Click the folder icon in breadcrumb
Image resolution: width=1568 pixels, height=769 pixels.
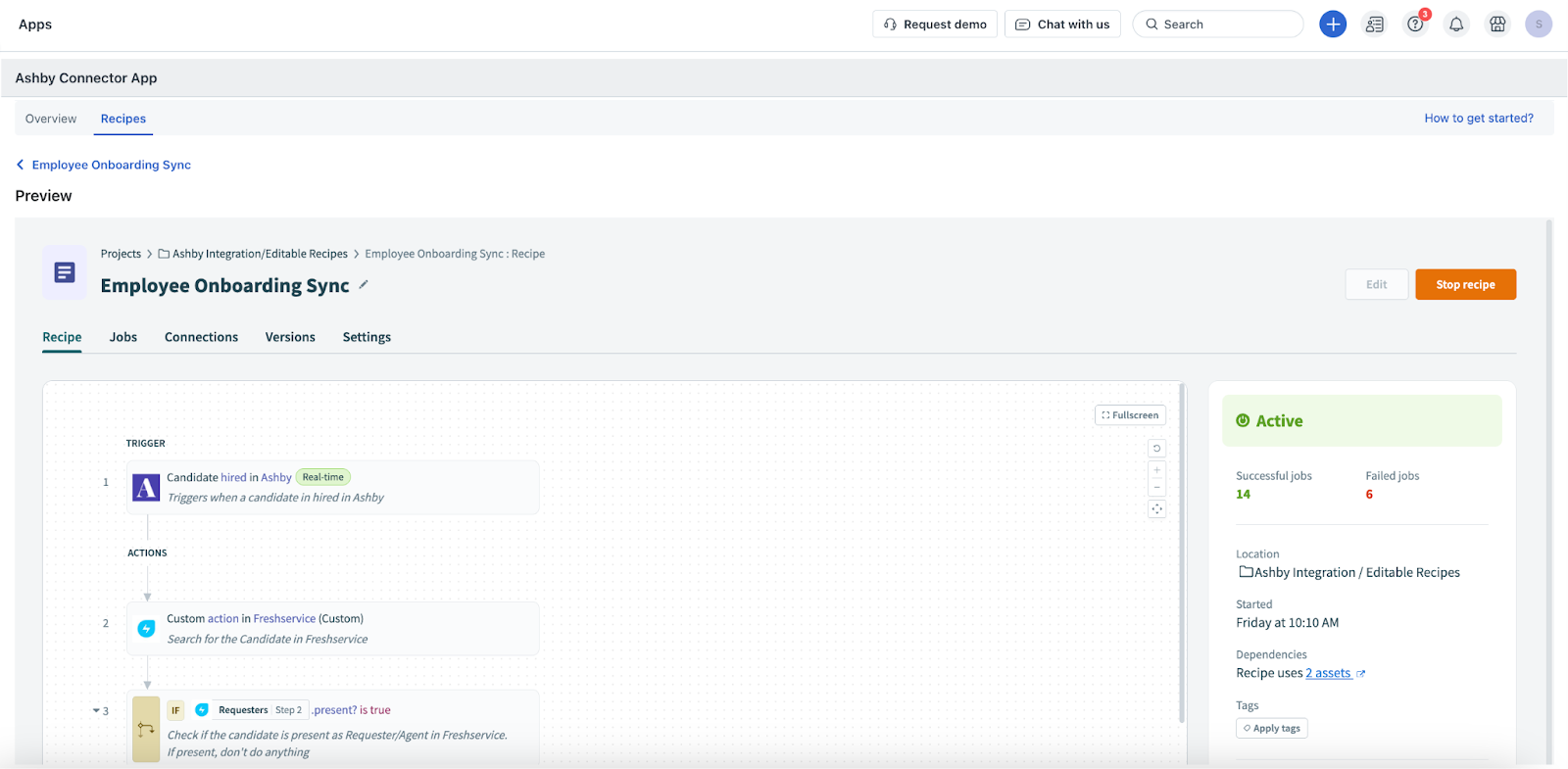(x=164, y=254)
